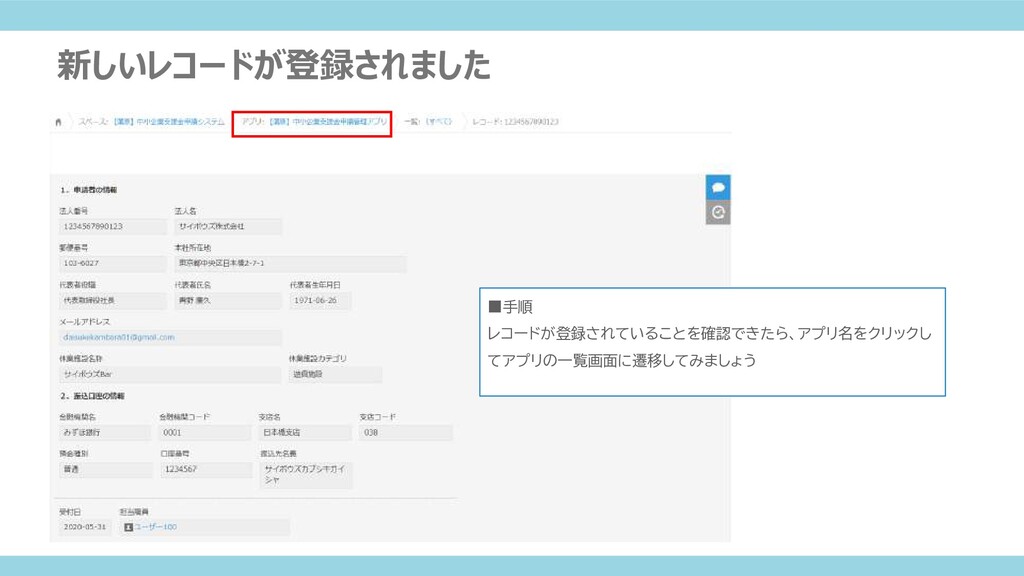Click the breadcrumb record number text
The width and height of the screenshot is (1024, 576).
pyautogui.click(x=515, y=122)
